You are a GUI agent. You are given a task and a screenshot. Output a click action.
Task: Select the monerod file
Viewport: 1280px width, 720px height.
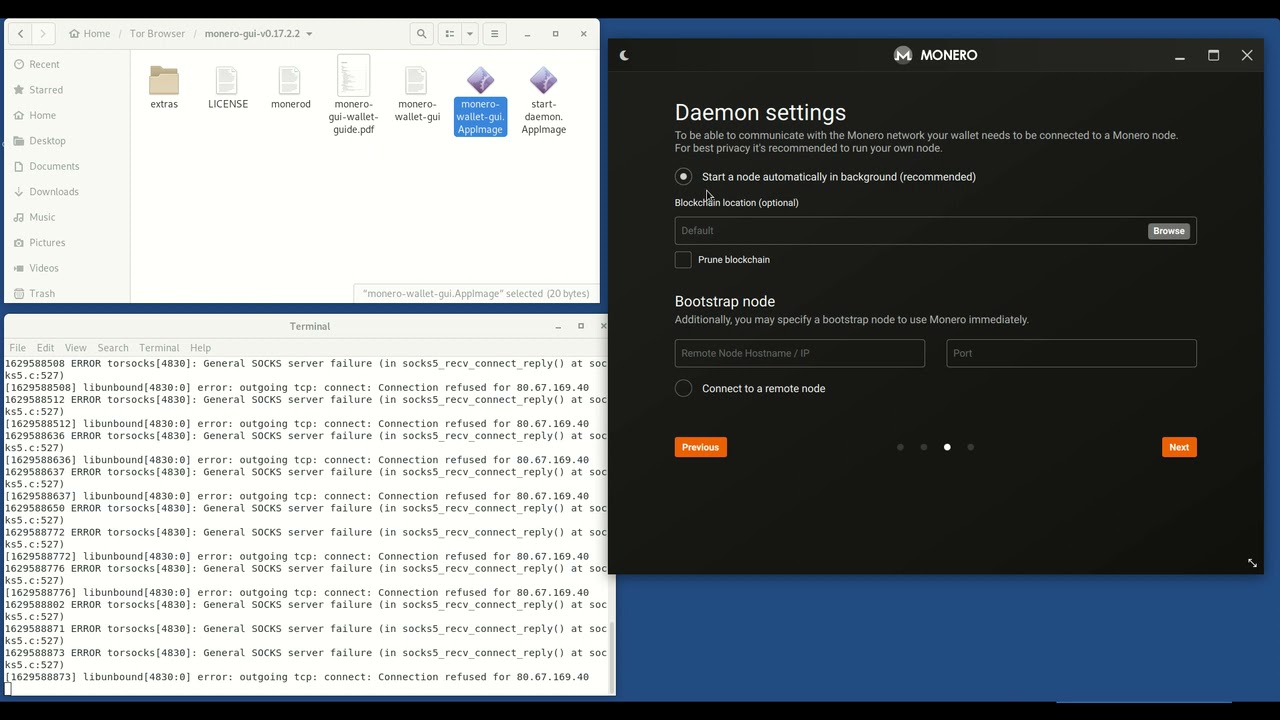[x=290, y=88]
